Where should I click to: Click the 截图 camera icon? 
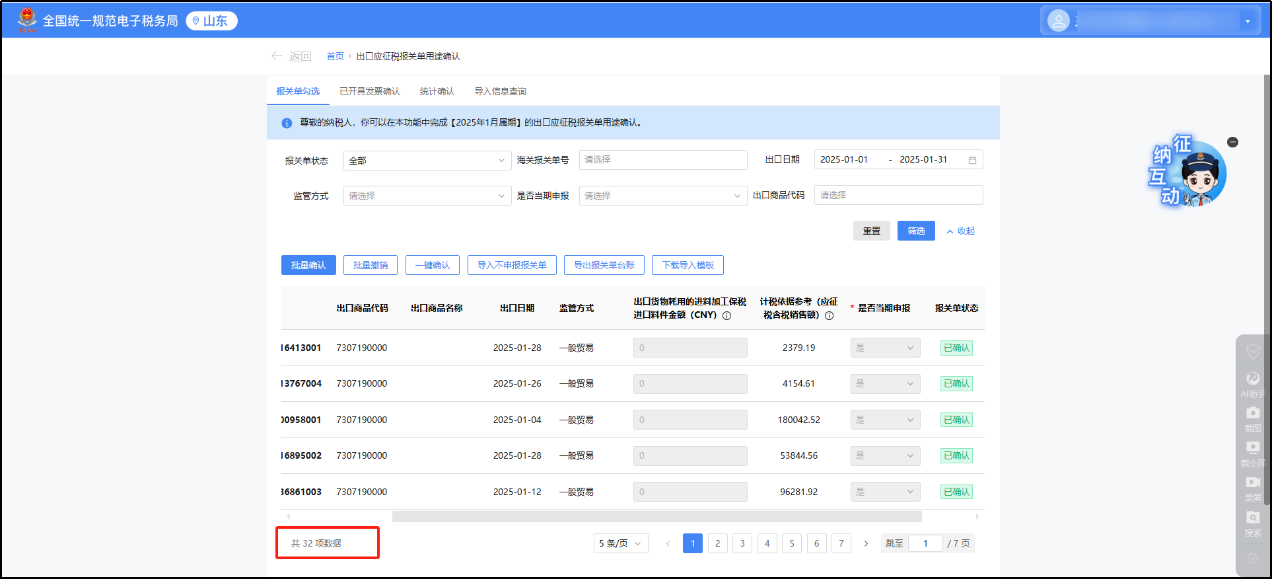1253,417
